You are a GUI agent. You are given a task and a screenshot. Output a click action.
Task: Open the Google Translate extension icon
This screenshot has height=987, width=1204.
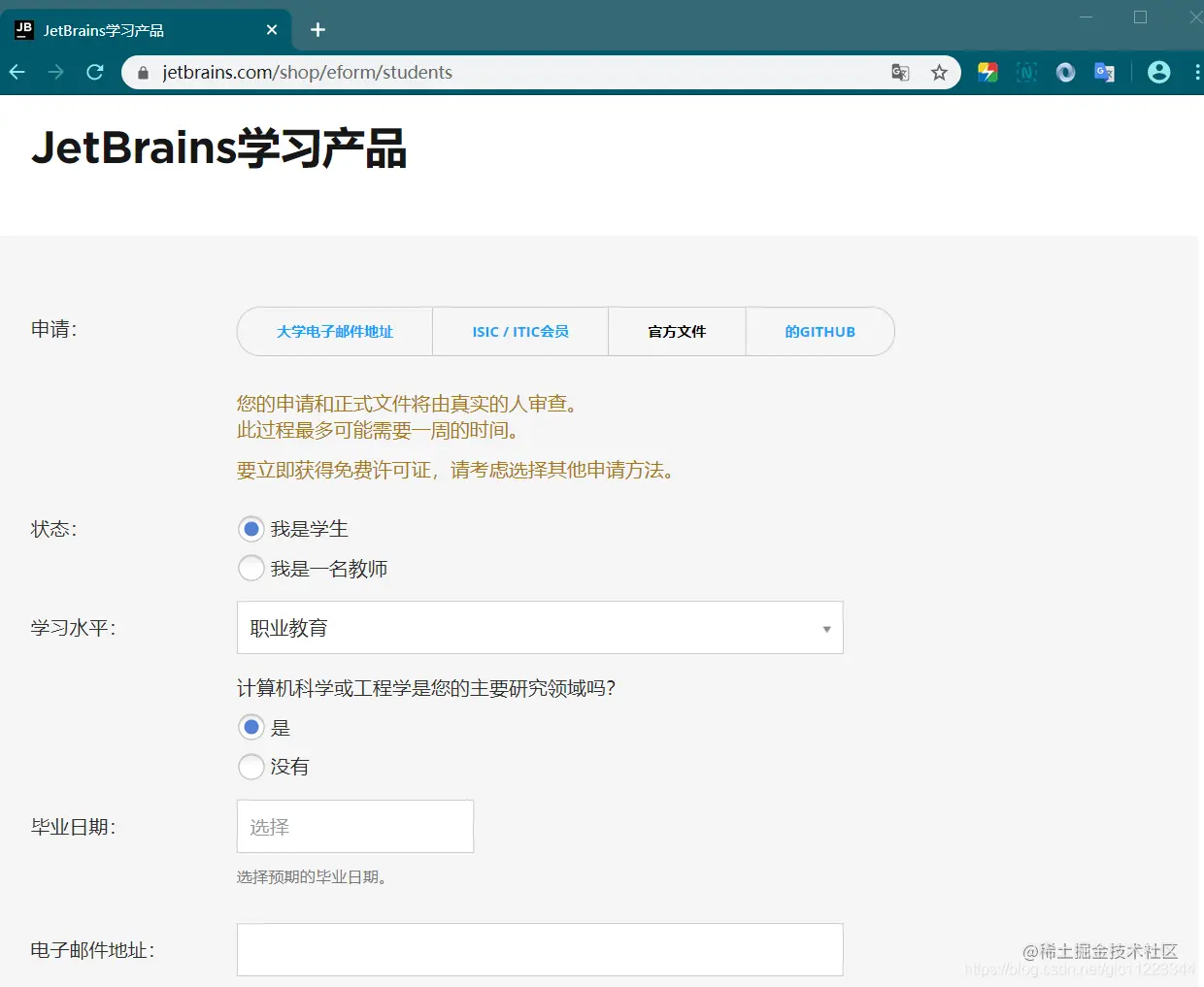[1104, 72]
